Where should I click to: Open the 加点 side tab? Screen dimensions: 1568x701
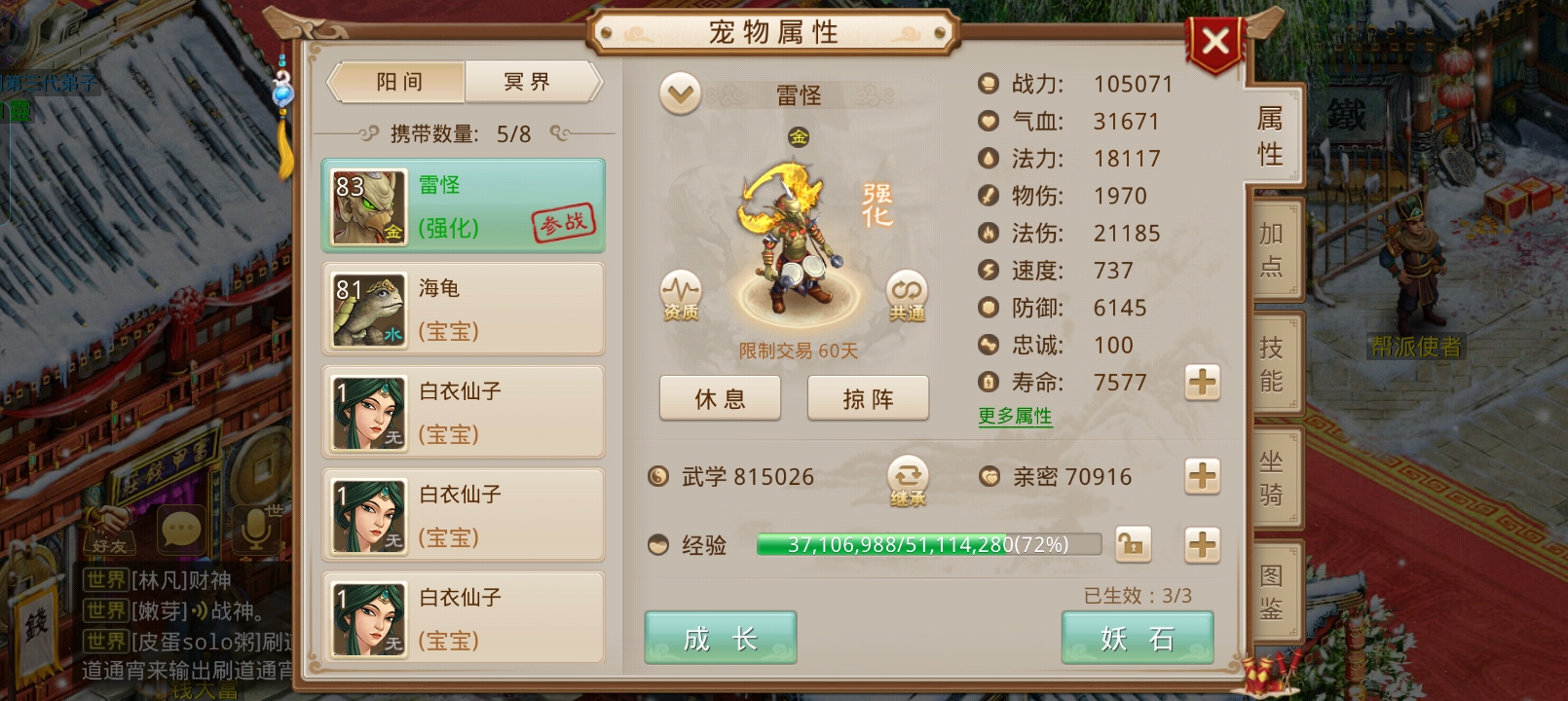tap(1273, 249)
